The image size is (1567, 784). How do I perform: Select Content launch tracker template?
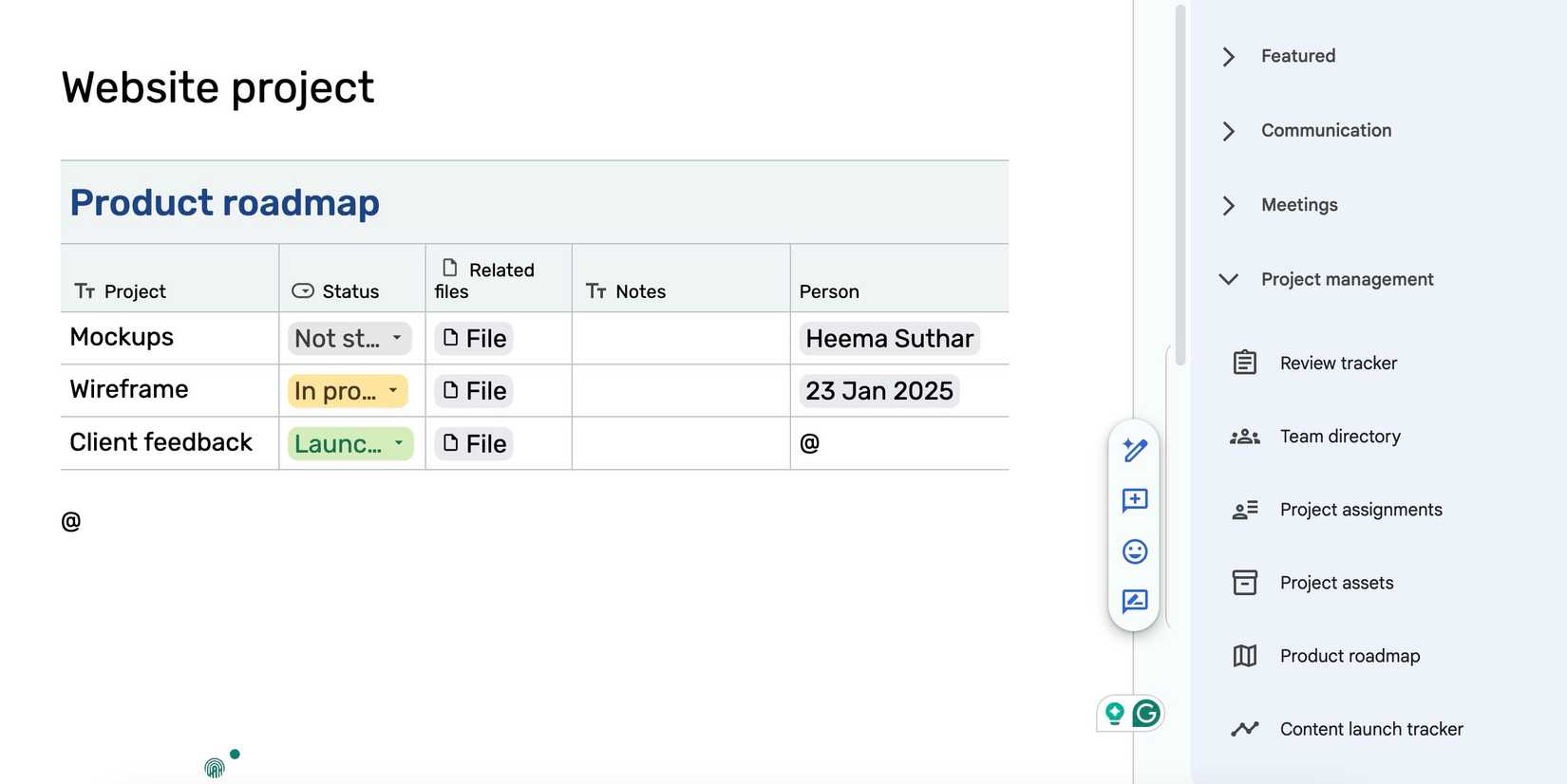(1370, 729)
